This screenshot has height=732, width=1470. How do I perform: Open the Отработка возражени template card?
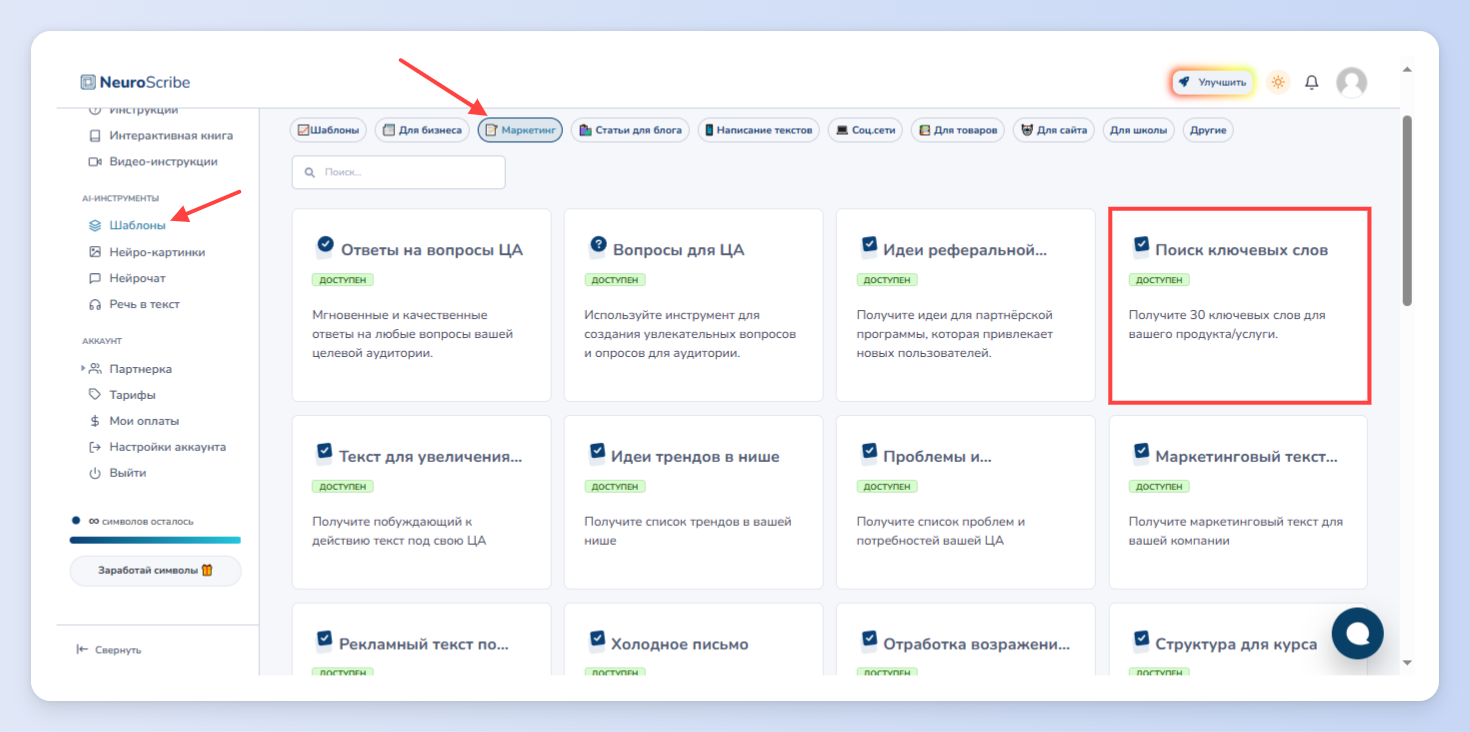point(966,639)
